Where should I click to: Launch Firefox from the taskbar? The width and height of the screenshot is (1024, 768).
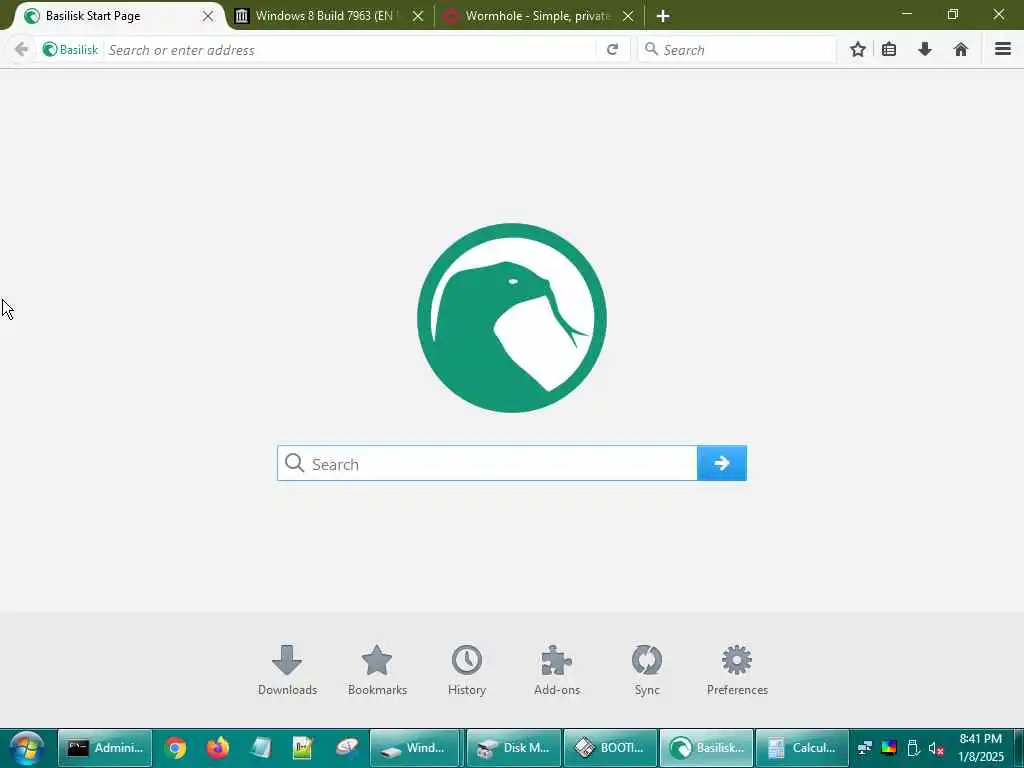(x=217, y=748)
